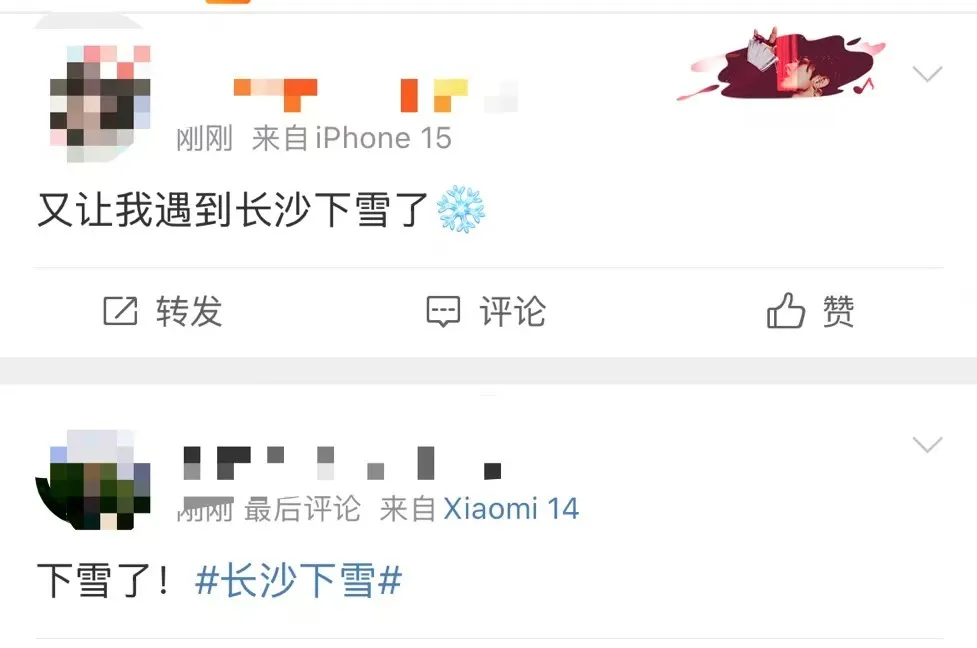Screen dimensions: 977x648
Task: Open the #长沙下雪# hashtag topic
Action: [x=298, y=581]
